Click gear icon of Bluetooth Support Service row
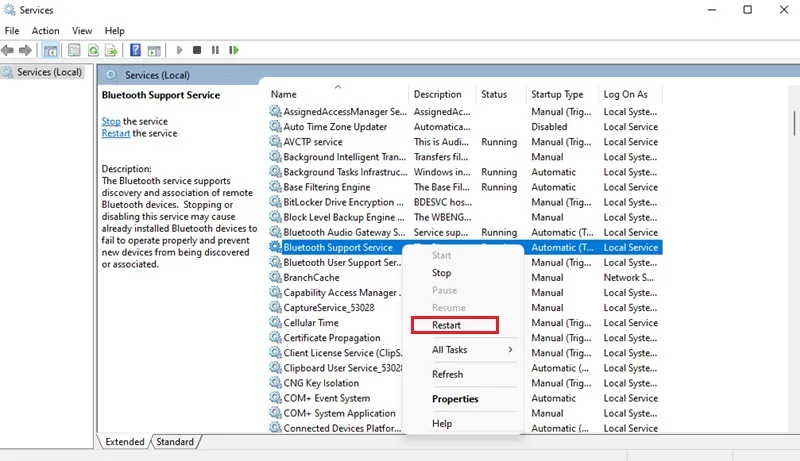800x461 pixels. click(276, 247)
